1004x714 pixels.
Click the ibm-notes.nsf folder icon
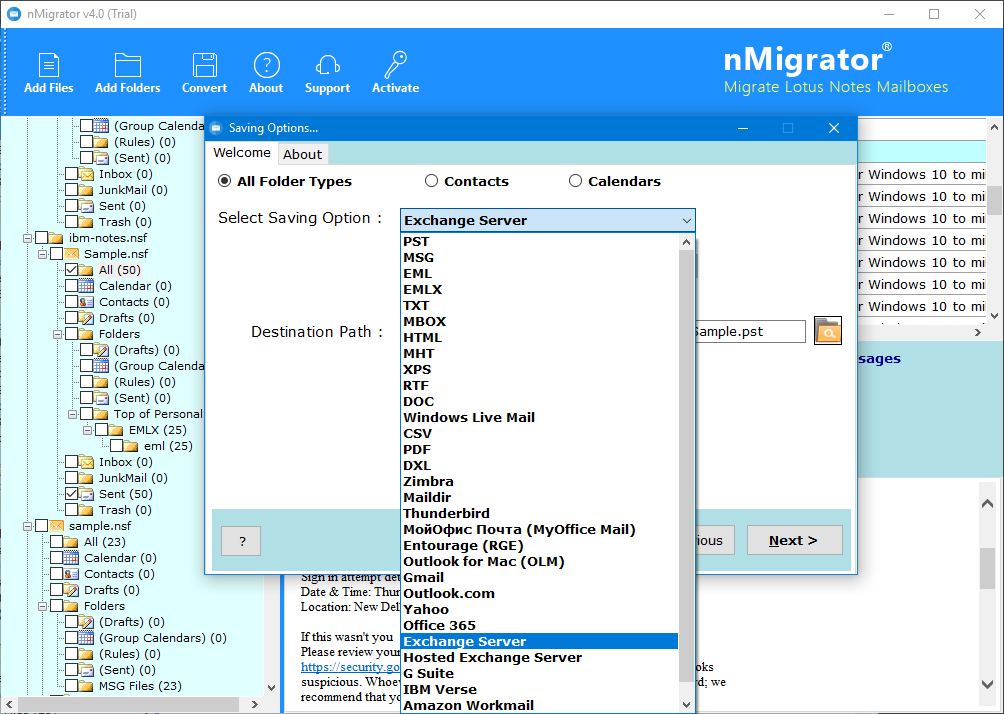56,238
